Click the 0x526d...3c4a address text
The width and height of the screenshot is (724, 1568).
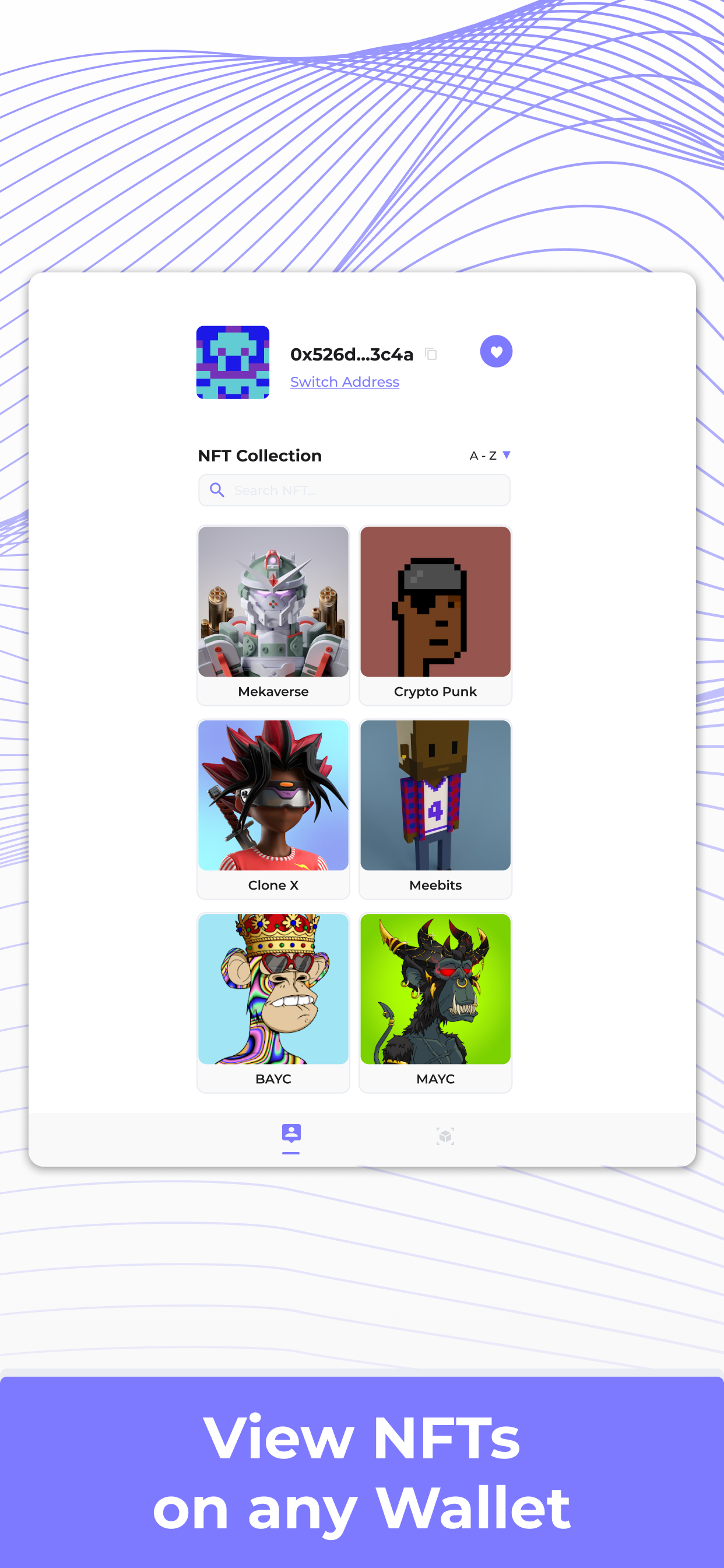(x=352, y=354)
